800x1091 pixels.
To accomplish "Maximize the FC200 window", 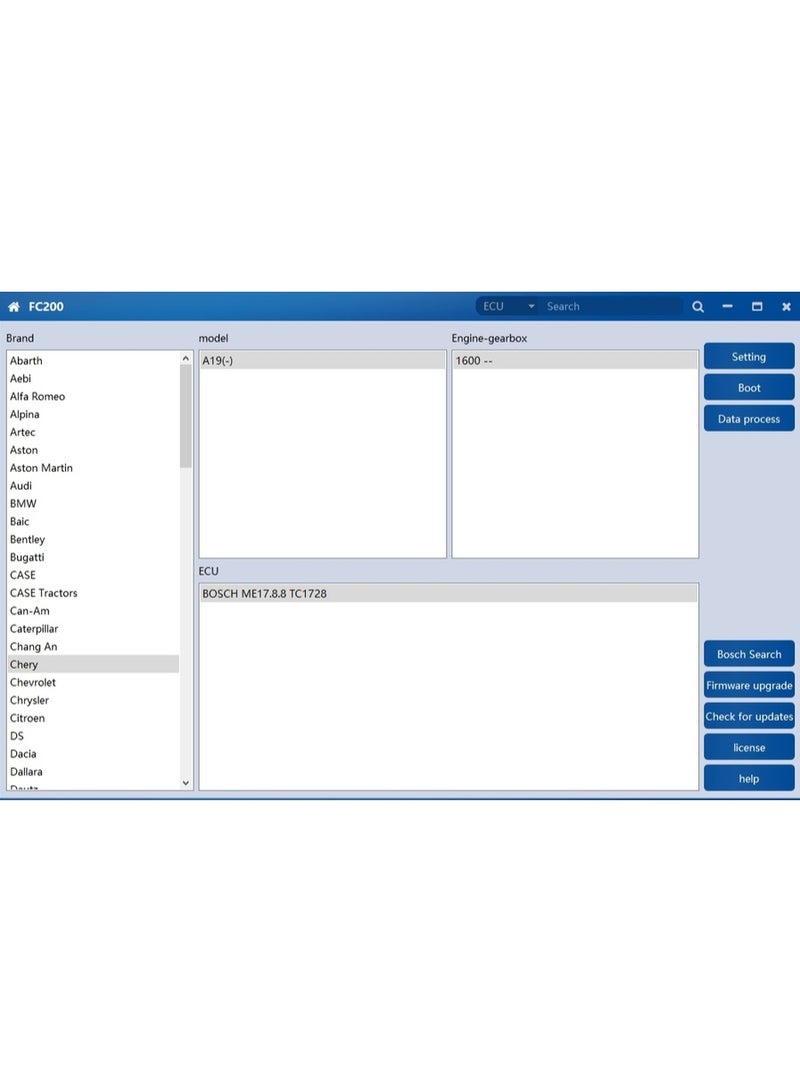I will click(757, 307).
